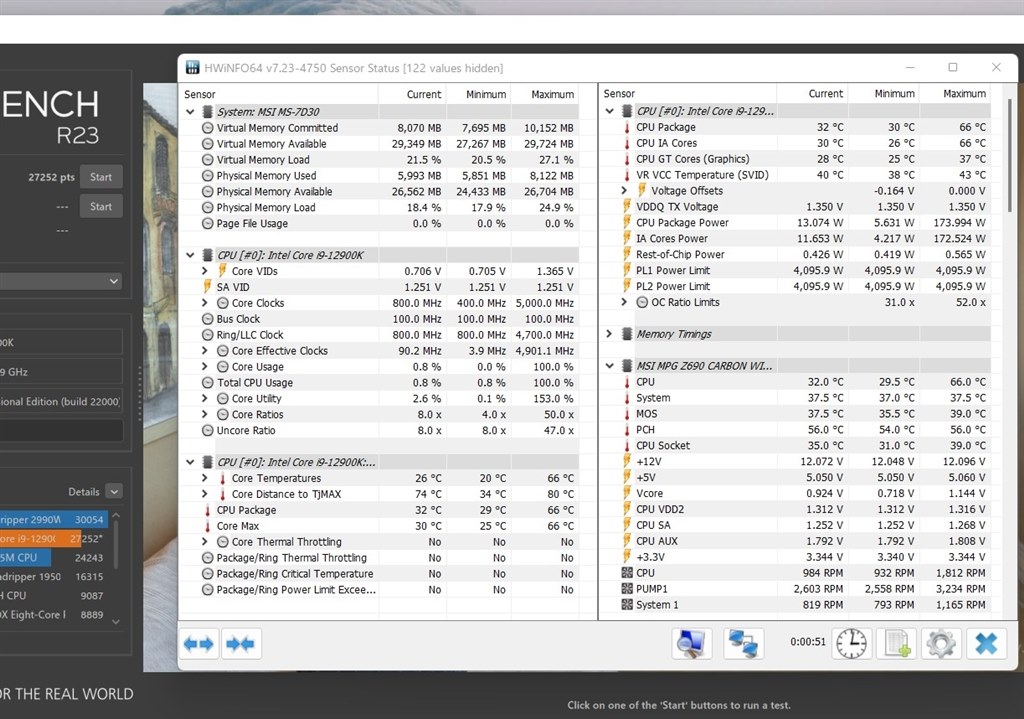Expand the Core VIDs row
This screenshot has width=1024, height=719.
pyautogui.click(x=204, y=271)
